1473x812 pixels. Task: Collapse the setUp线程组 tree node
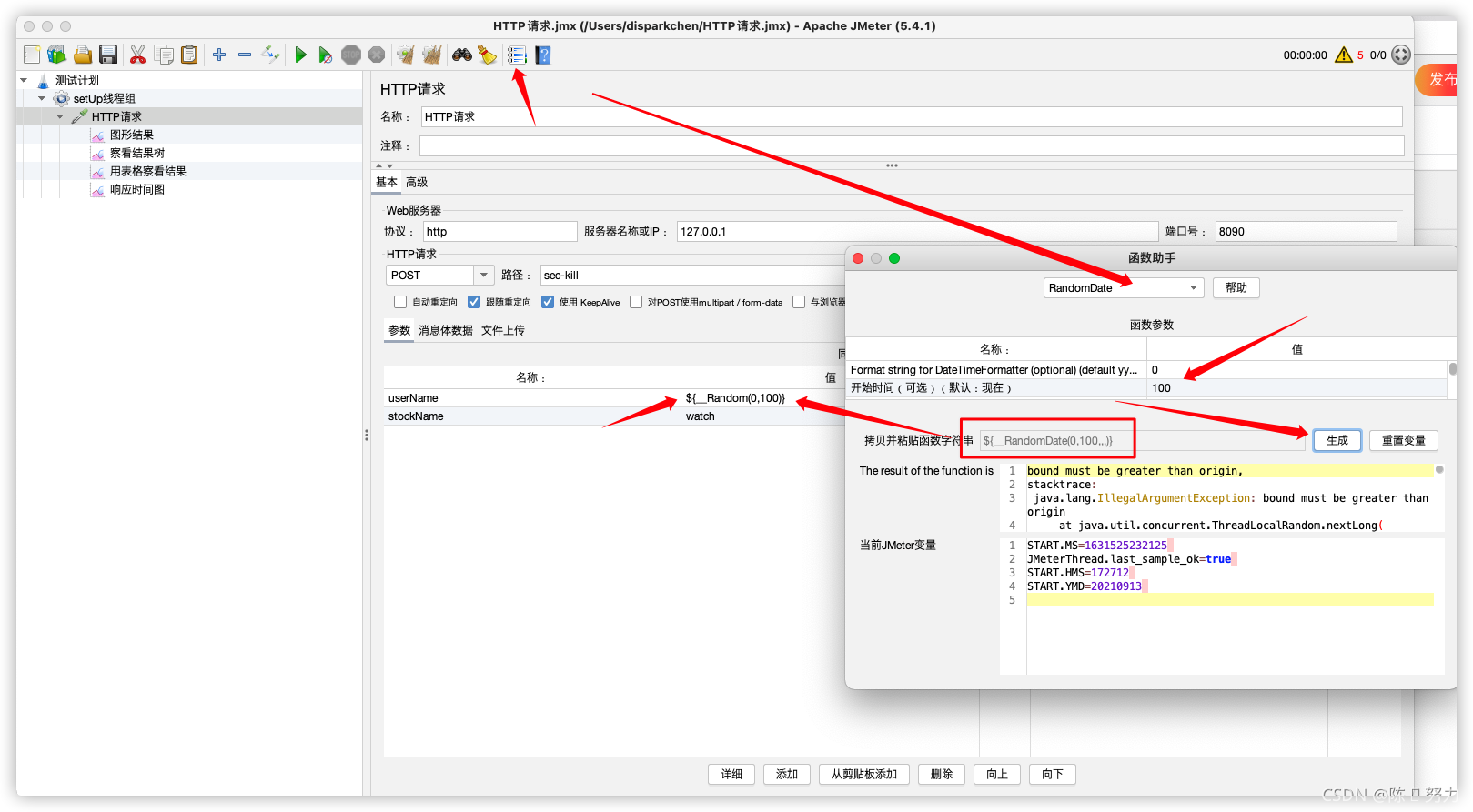[42, 98]
